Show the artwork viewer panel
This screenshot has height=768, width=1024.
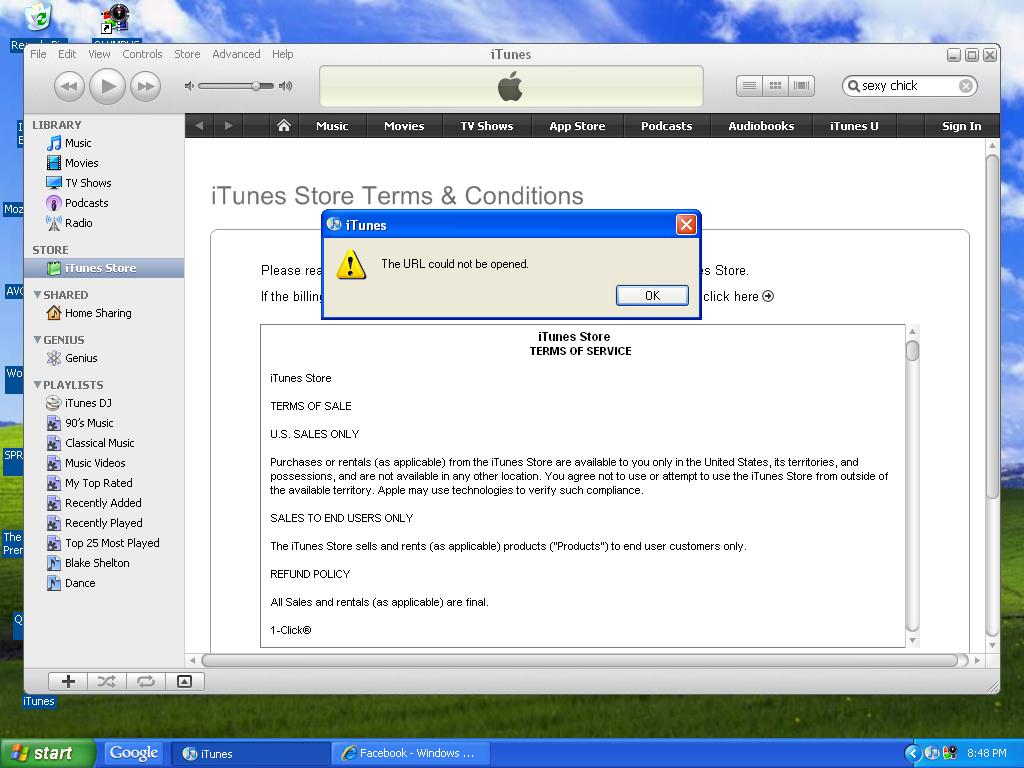coord(185,682)
